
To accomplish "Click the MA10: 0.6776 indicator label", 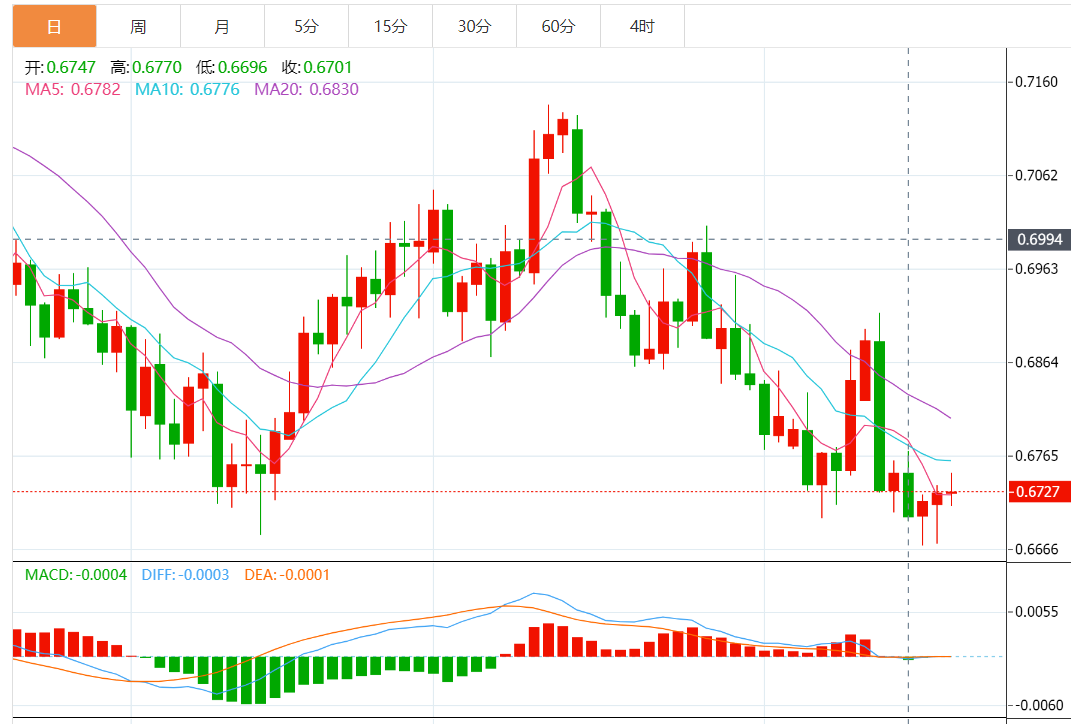I will pos(187,89).
